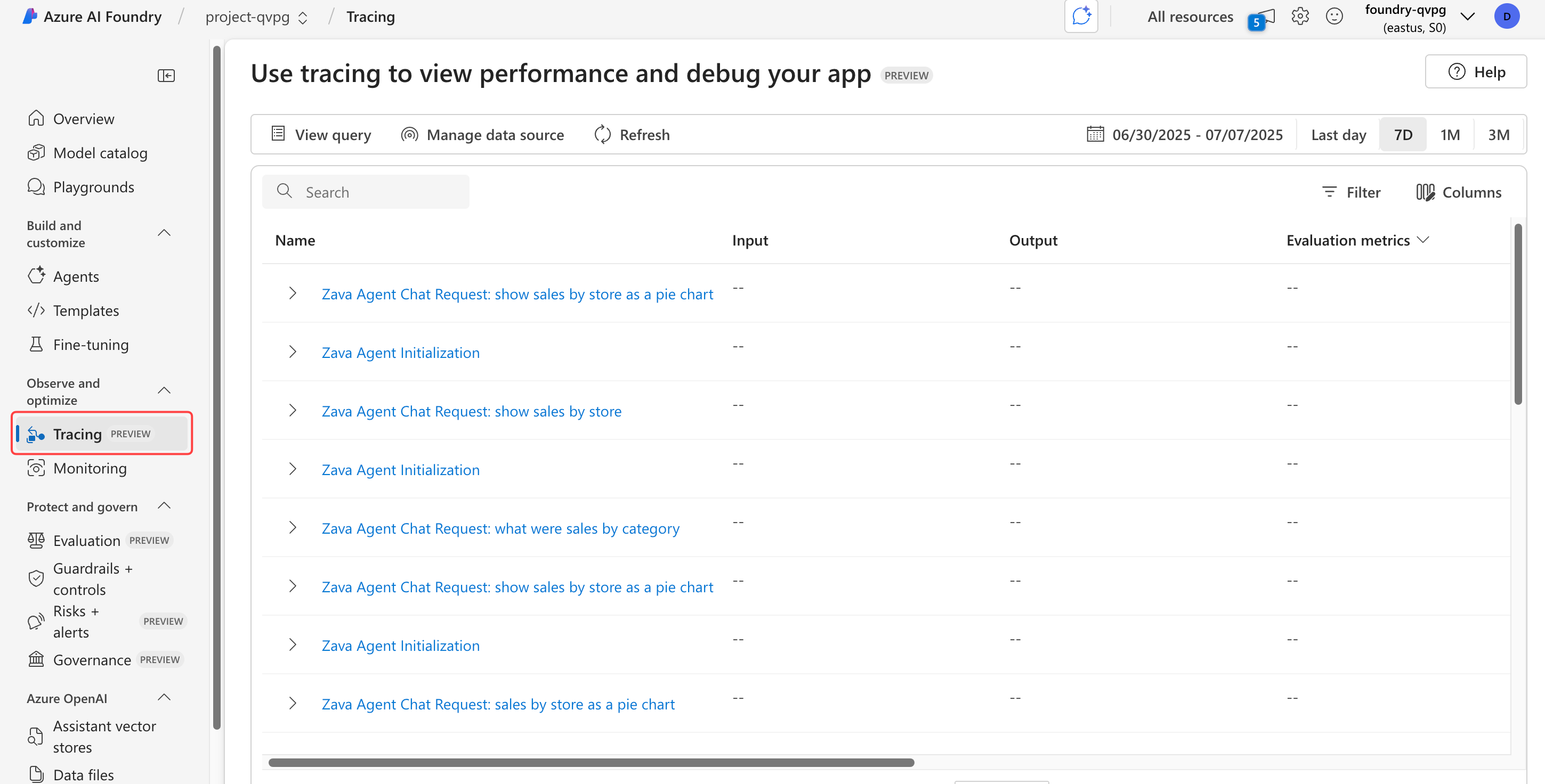Viewport: 1545px width, 784px height.
Task: Switch to the Last day range
Action: pos(1338,134)
